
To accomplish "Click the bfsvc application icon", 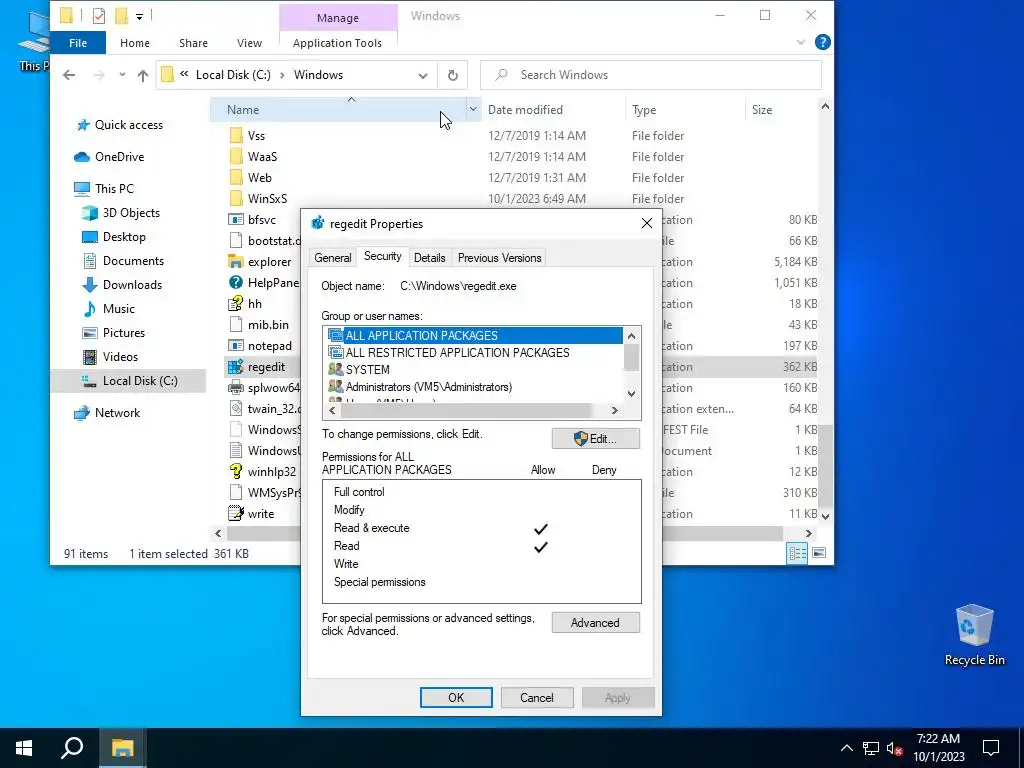I will [x=236, y=220].
